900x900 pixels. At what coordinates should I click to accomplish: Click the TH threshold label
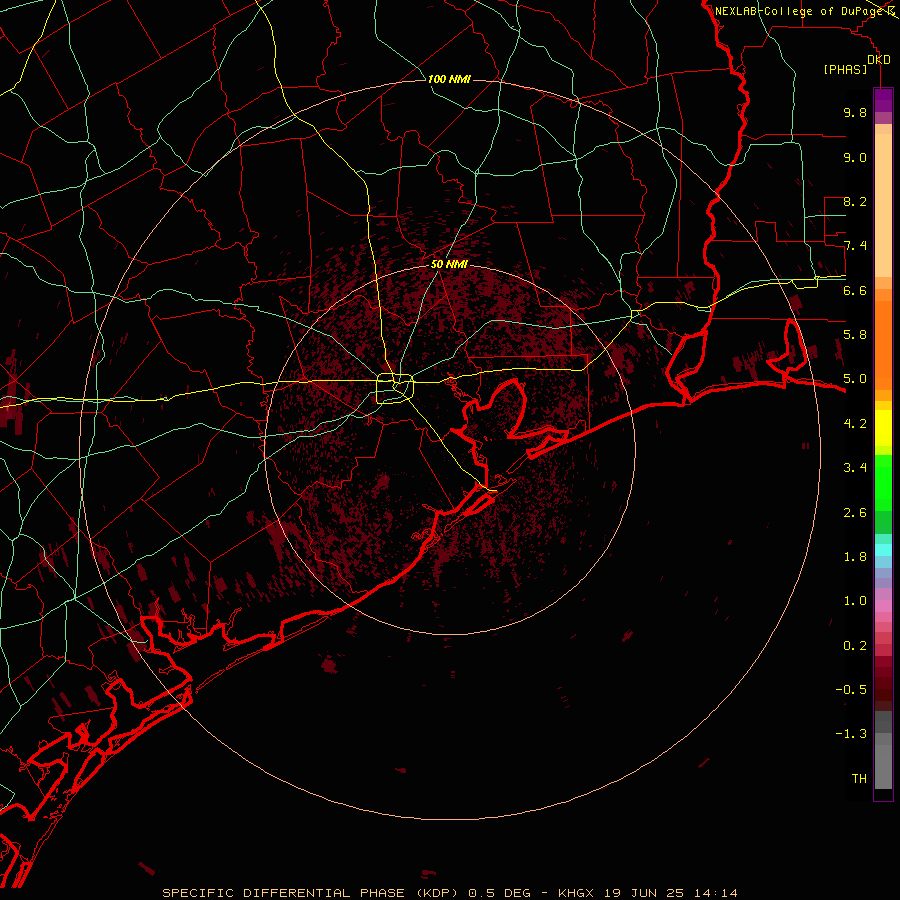pyautogui.click(x=859, y=779)
